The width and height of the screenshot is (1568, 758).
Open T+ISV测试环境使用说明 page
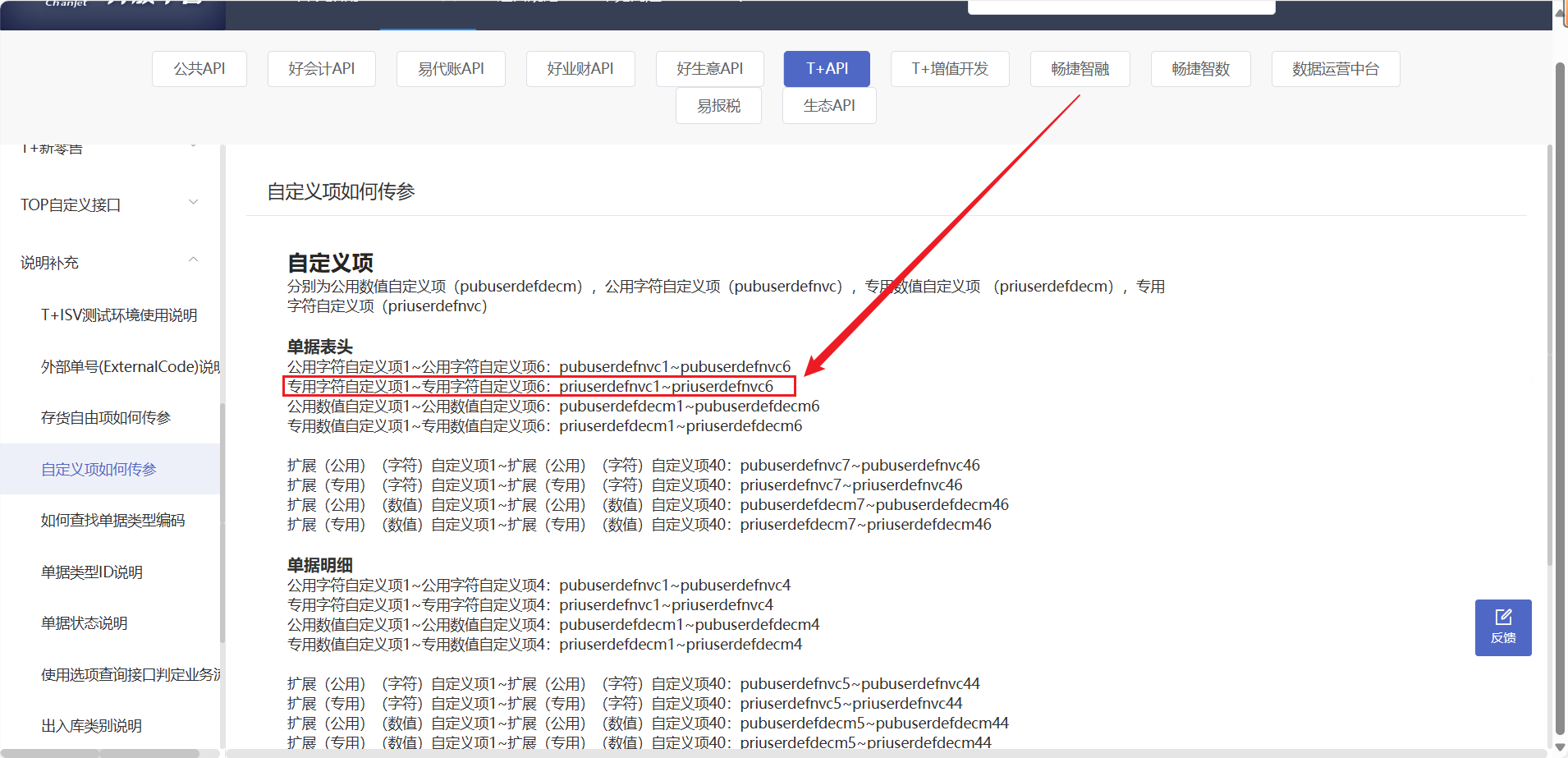[x=119, y=315]
